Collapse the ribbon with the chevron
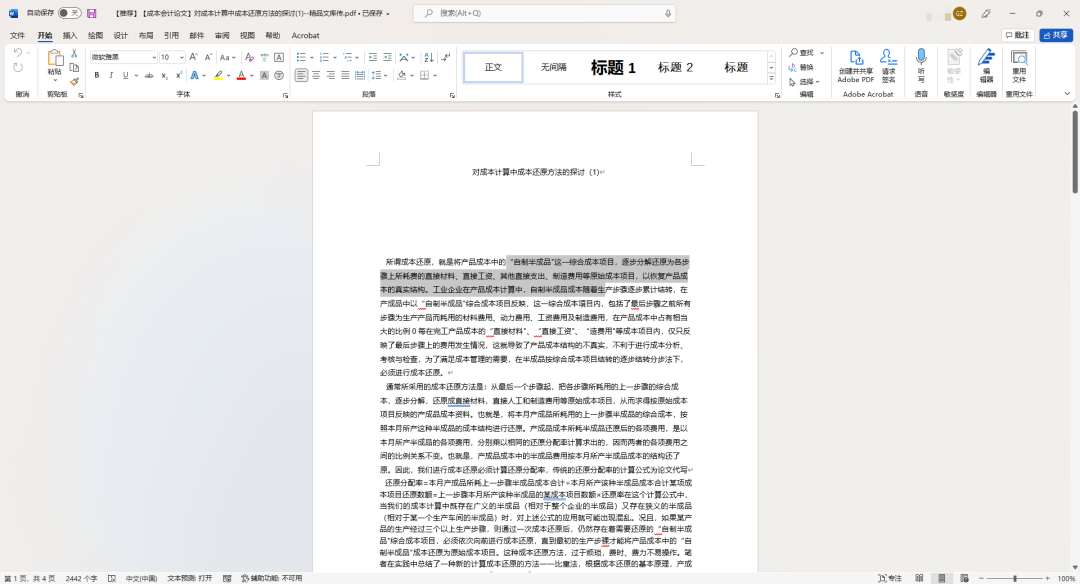Screen dimensions: 1080x584 pyautogui.click(x=1067, y=94)
